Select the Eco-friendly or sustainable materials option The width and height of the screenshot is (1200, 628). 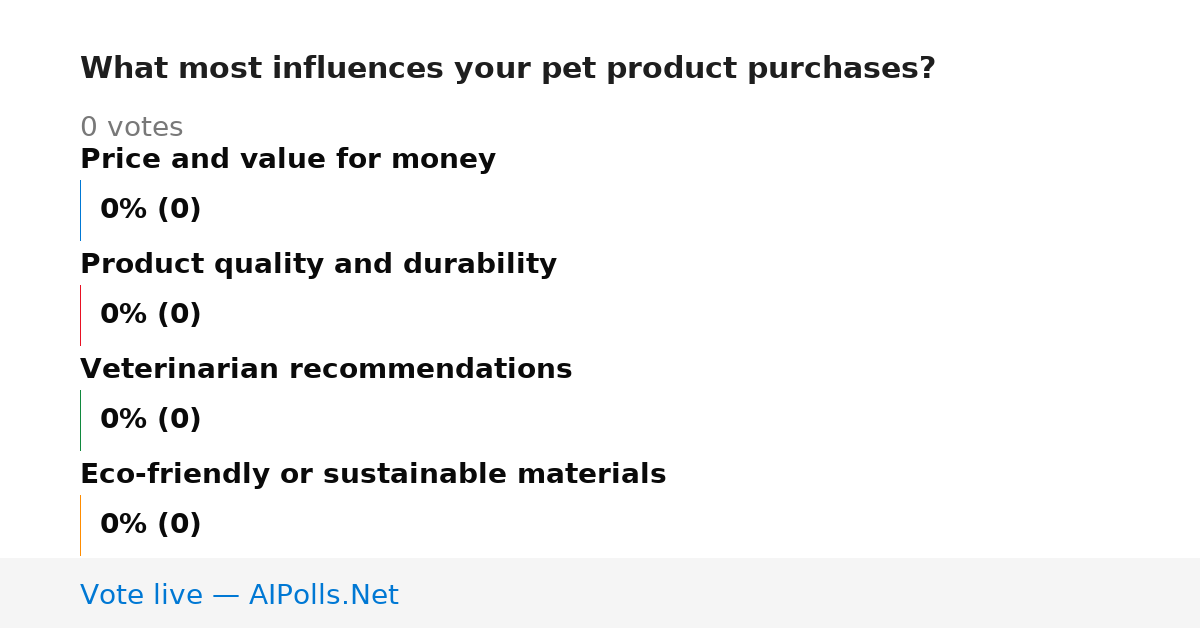point(373,475)
